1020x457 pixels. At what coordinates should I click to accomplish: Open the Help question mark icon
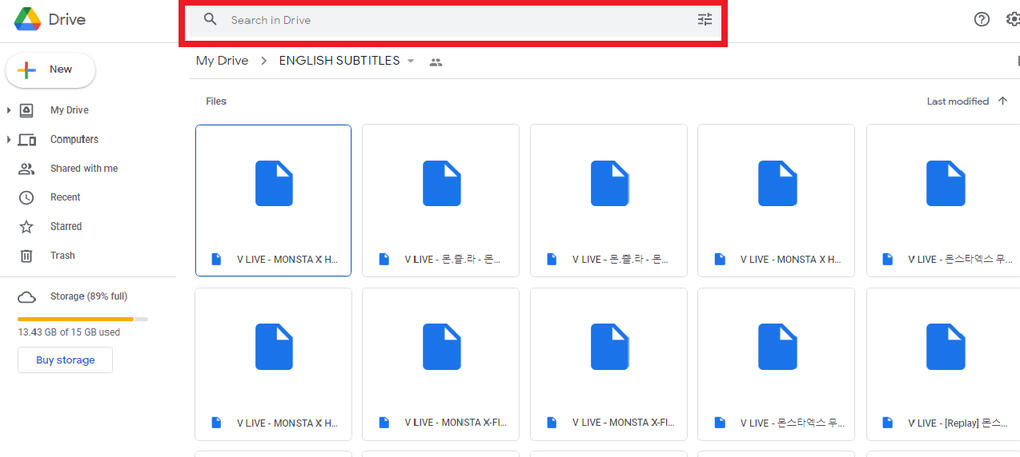[981, 20]
